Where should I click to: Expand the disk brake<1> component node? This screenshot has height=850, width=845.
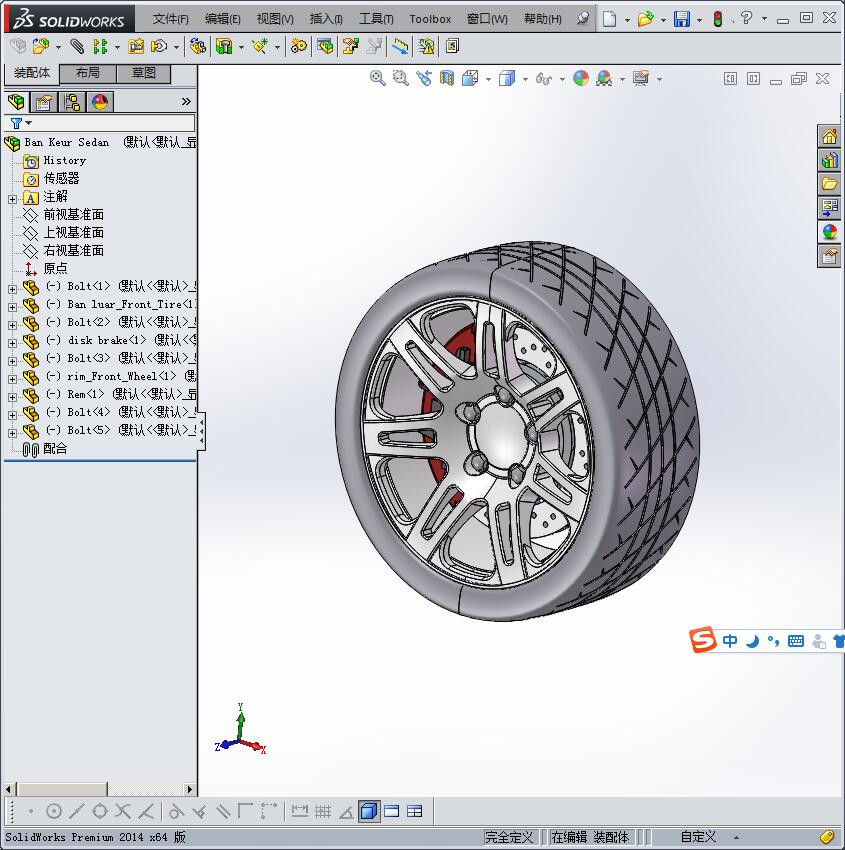12,343
